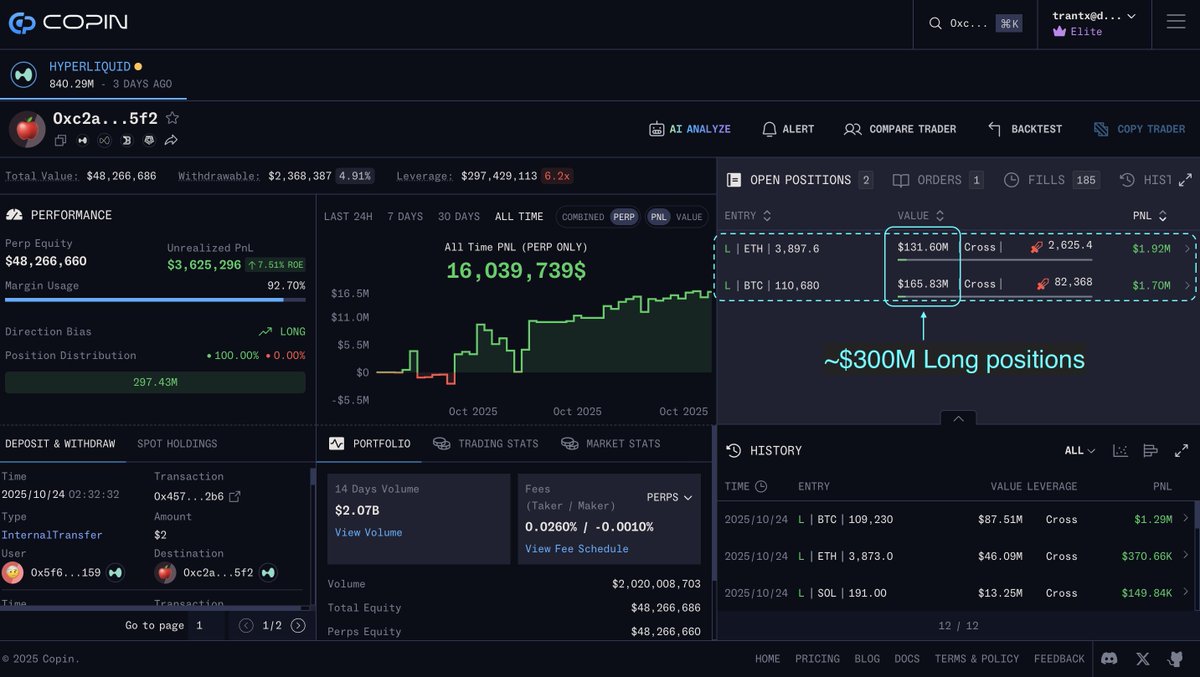The height and width of the screenshot is (677, 1200).
Task: Open the PERPS fees dropdown
Action: [x=670, y=497]
